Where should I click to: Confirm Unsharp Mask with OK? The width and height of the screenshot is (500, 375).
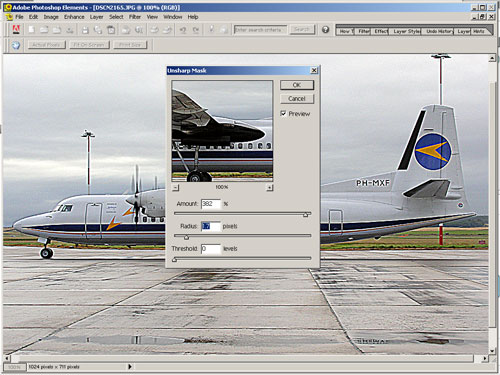point(297,85)
